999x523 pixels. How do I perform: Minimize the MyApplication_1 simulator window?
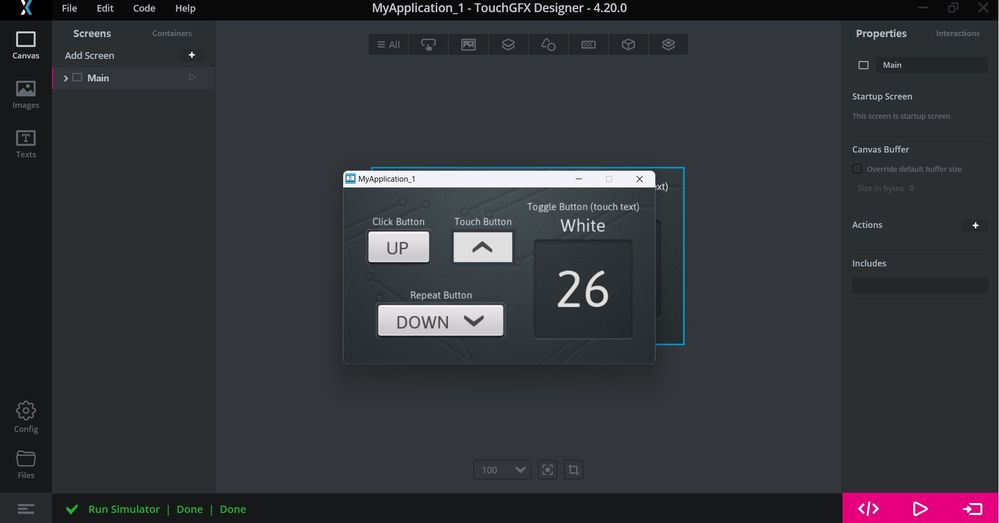pyautogui.click(x=579, y=179)
